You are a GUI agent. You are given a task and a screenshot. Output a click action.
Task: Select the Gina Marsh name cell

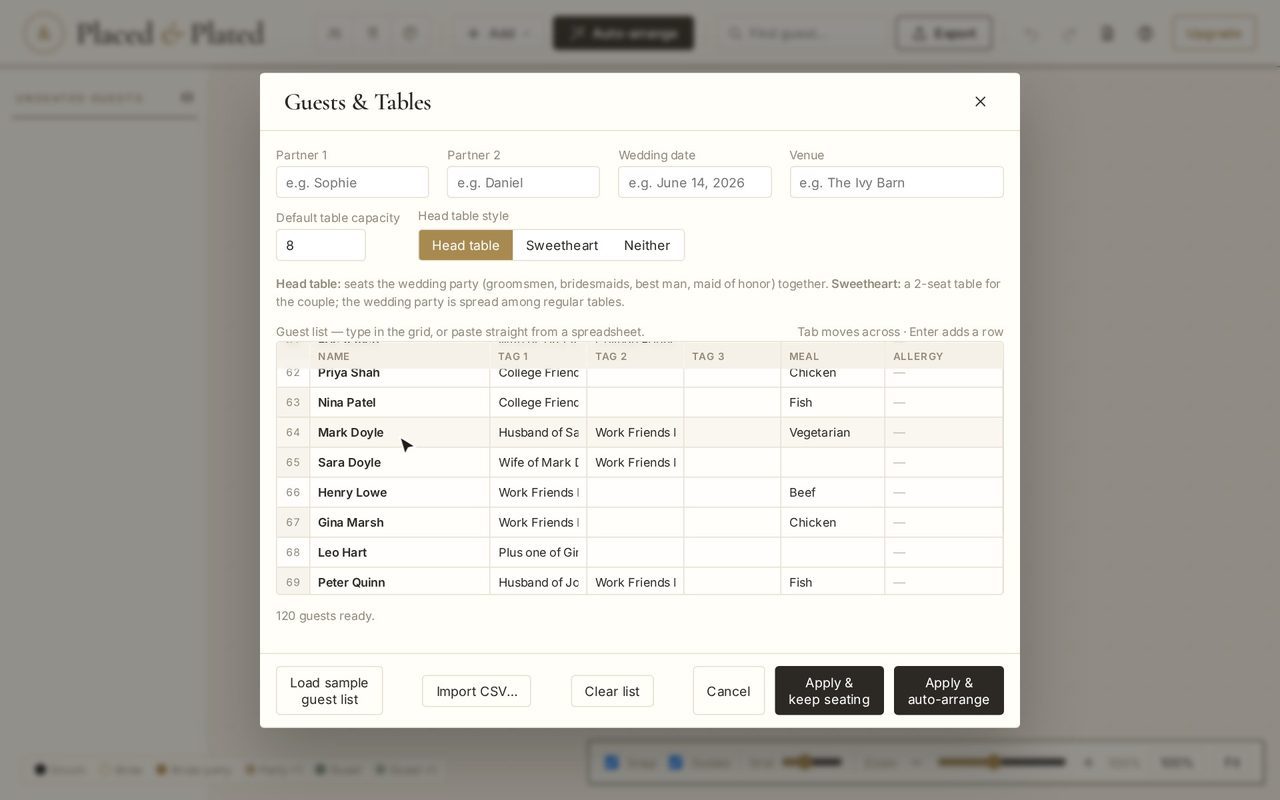[x=400, y=522]
